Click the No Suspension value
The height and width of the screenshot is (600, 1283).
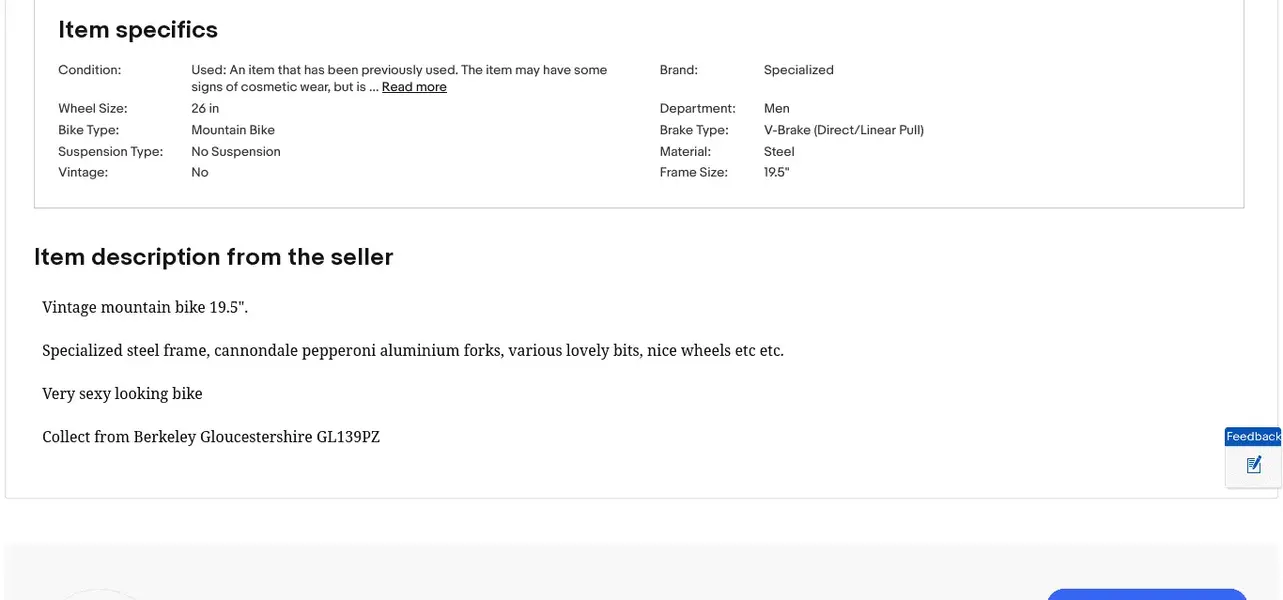click(x=236, y=152)
